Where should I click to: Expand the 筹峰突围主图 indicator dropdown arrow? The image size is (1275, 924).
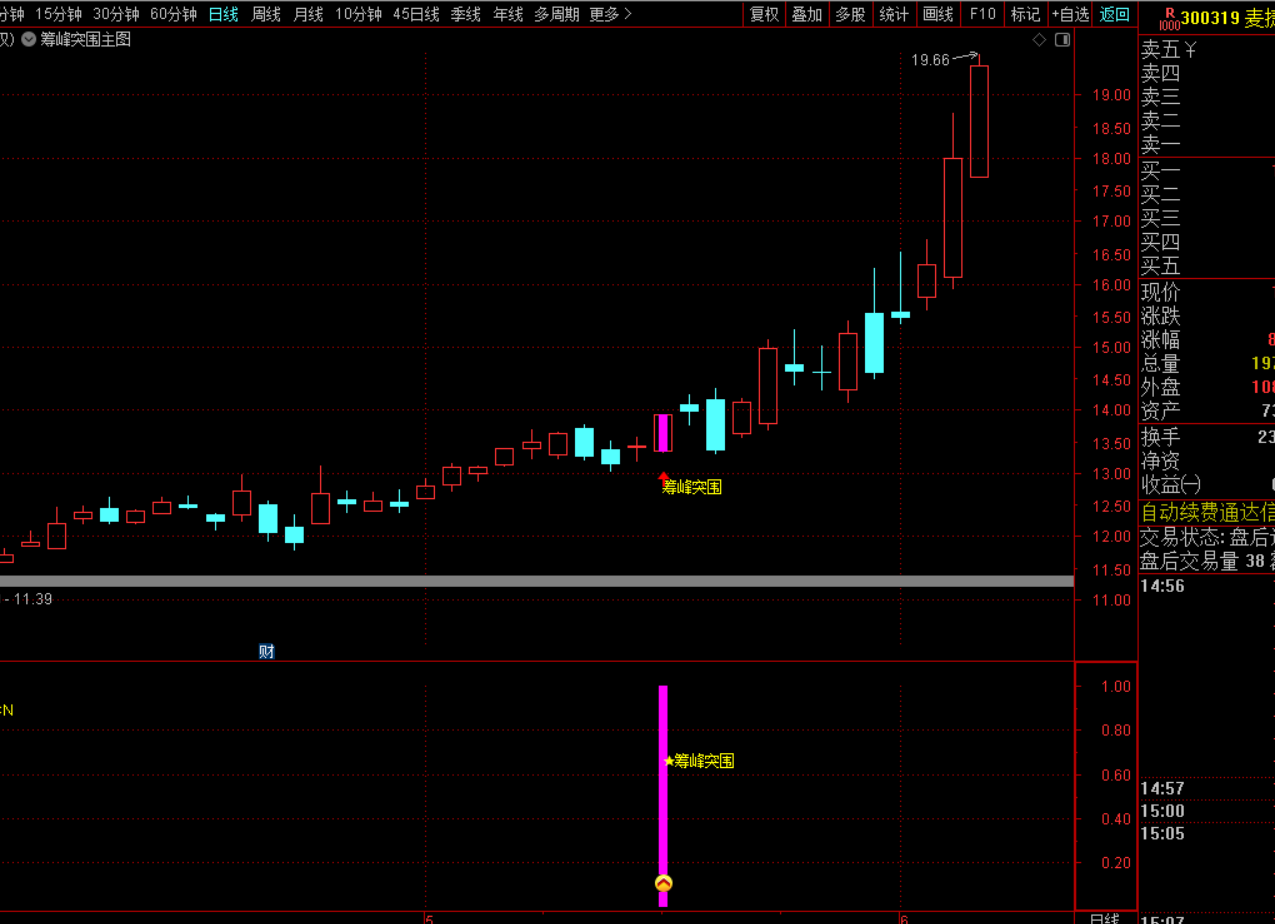coord(29,40)
